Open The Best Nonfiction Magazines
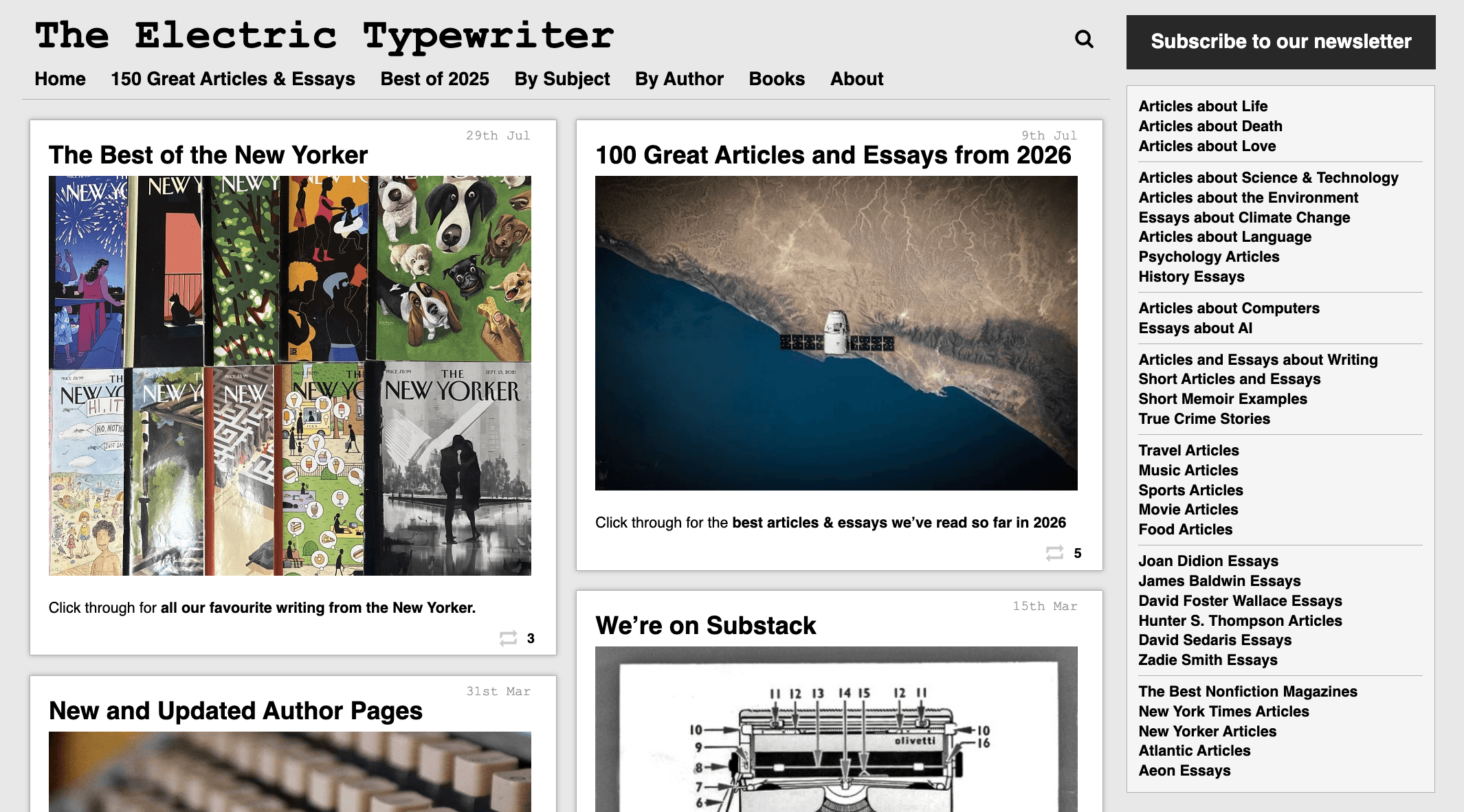The image size is (1464, 812). [x=1247, y=692]
